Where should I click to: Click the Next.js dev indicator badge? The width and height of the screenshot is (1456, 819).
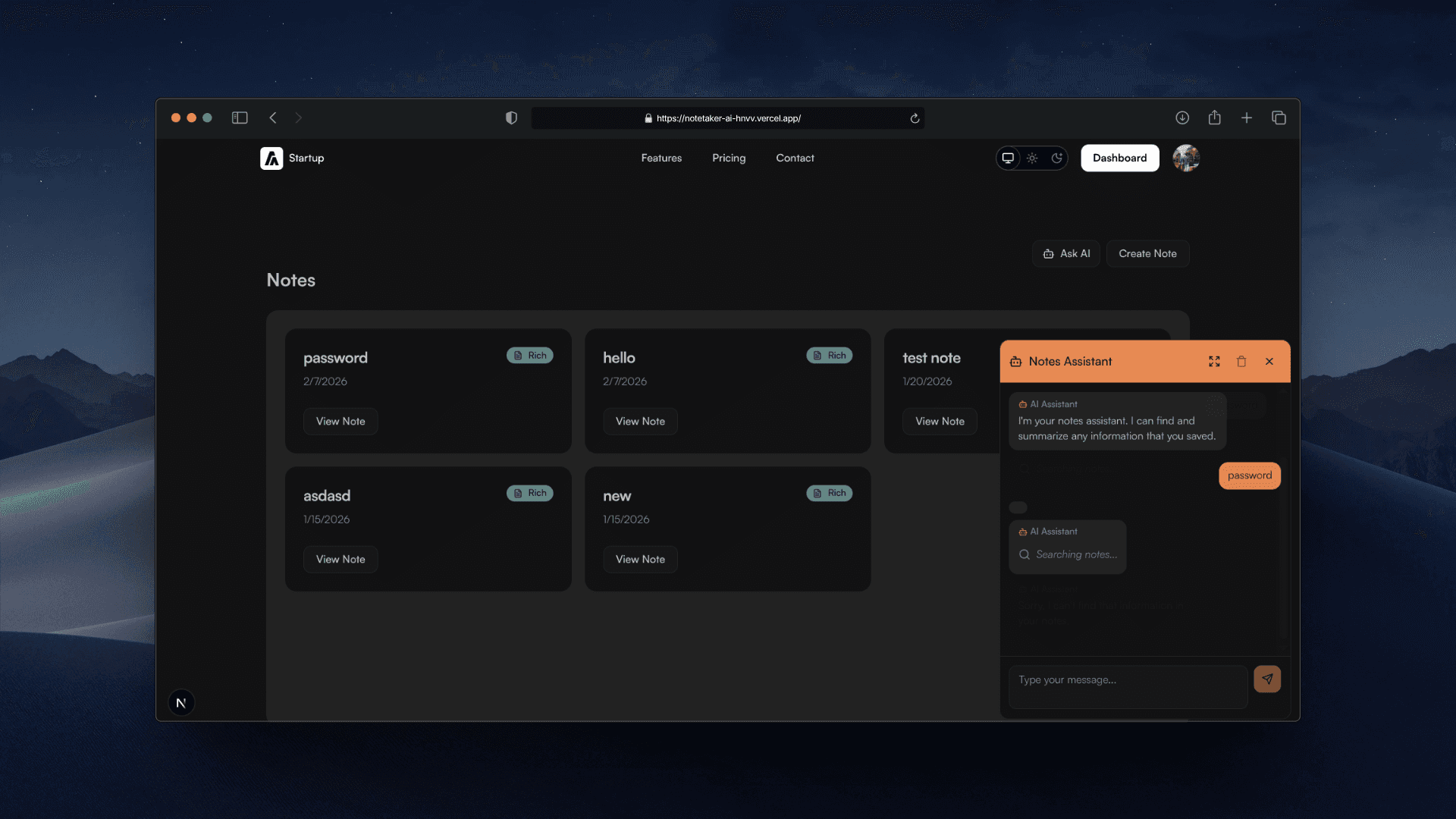pyautogui.click(x=181, y=703)
